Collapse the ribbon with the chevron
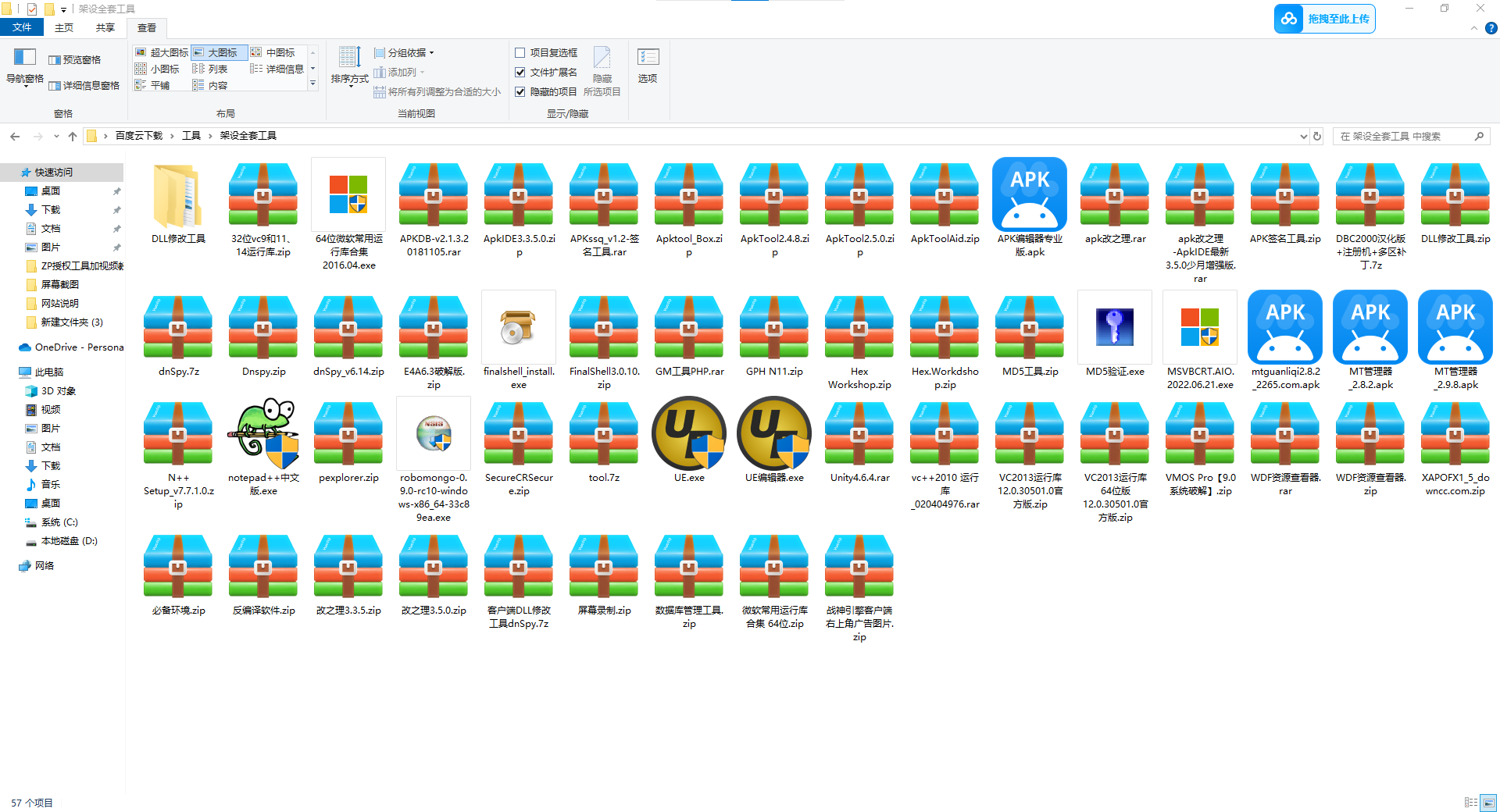Viewport: 1500px width, 812px height. [x=1474, y=28]
